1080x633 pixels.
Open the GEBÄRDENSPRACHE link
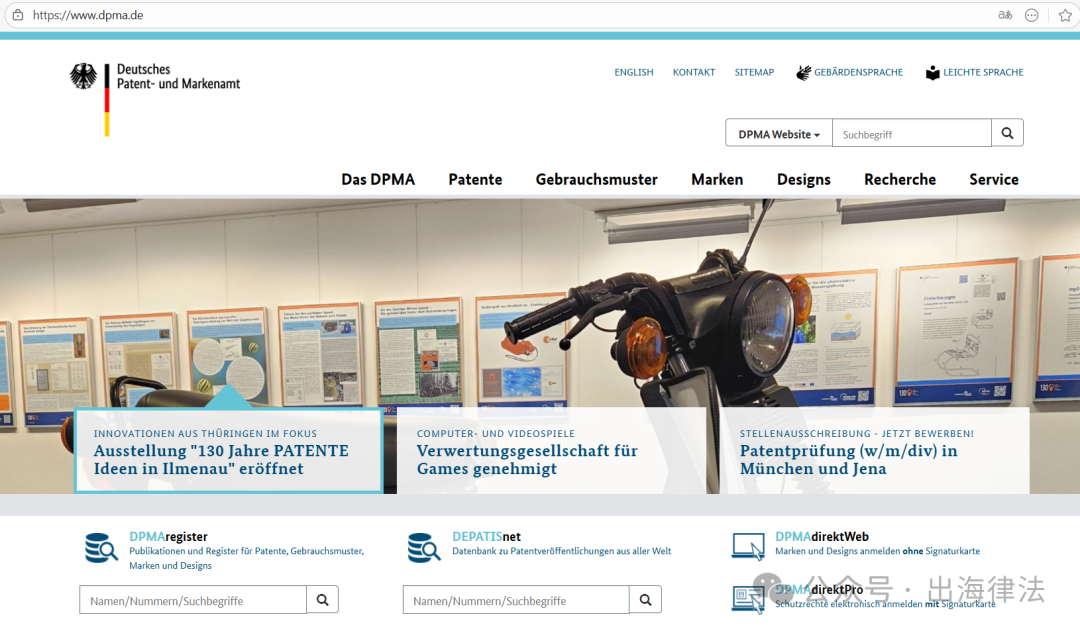point(858,72)
